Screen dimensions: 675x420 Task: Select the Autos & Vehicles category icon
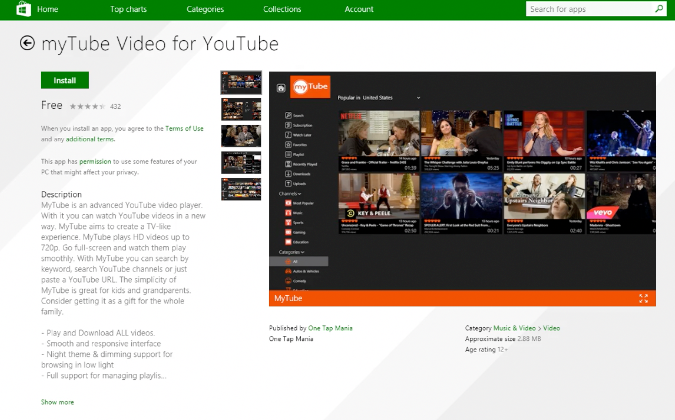288,271
